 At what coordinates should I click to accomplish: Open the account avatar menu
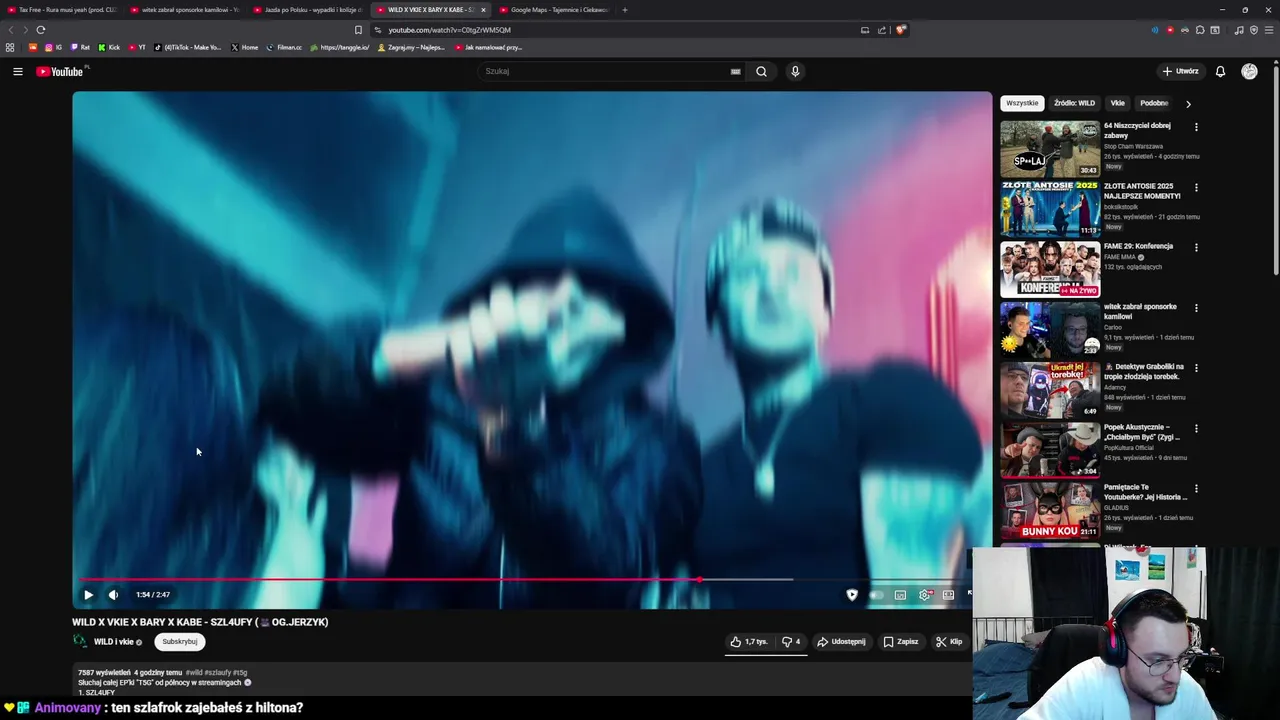click(1249, 71)
